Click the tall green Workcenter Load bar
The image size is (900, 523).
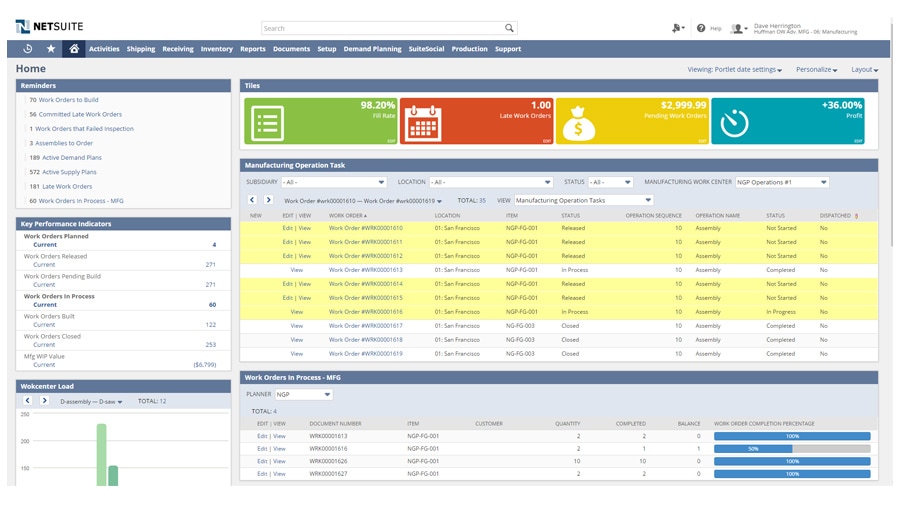point(102,455)
